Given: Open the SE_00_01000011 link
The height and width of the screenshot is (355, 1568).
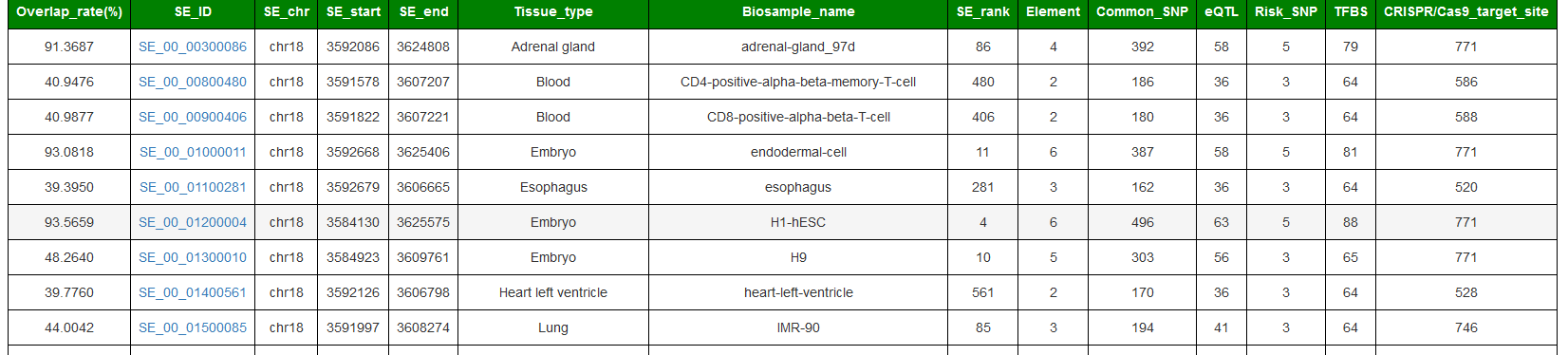Looking at the screenshot, I should point(193,152).
